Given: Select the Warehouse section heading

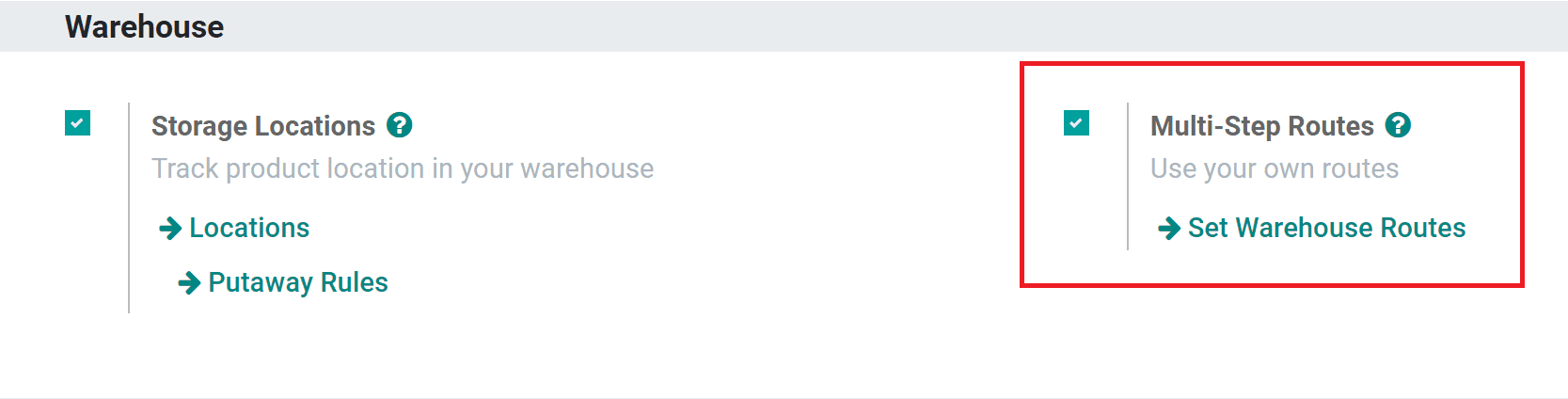Looking at the screenshot, I should [x=145, y=26].
